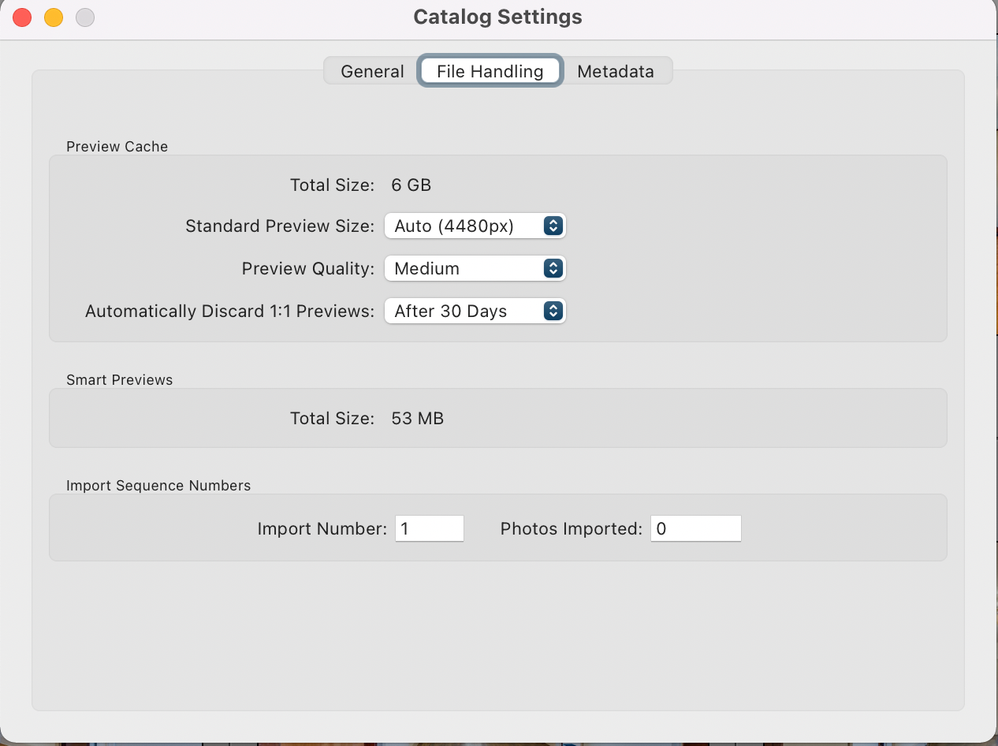998x746 pixels.
Task: Click the Smart Previews 53 MB value
Action: 417,418
